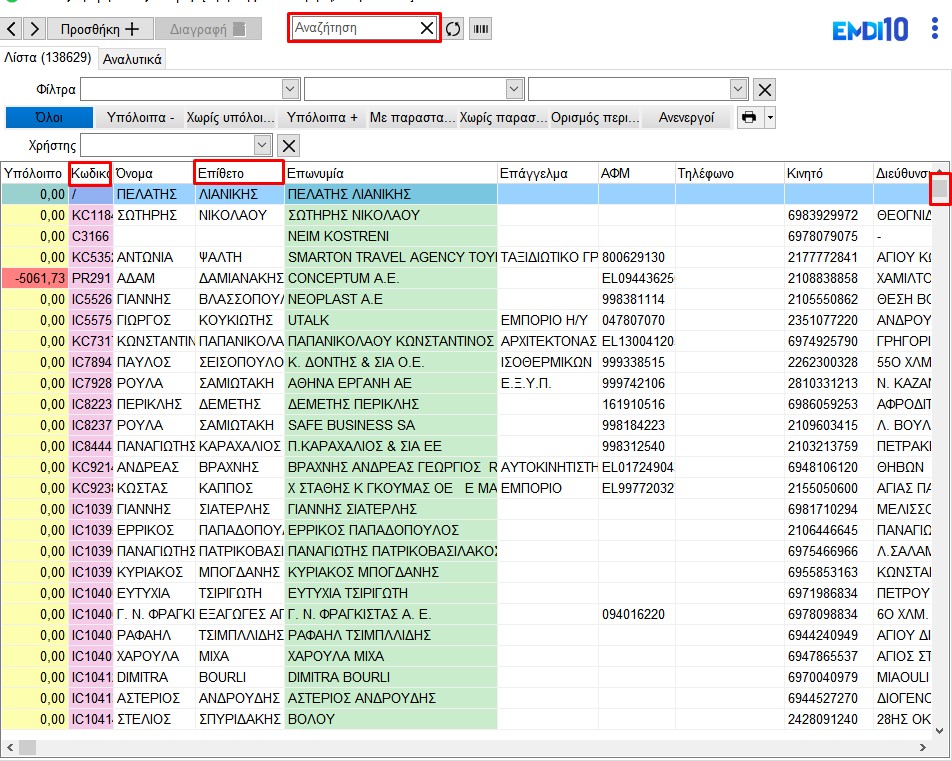The width and height of the screenshot is (952, 761).
Task: Sort by the Όνομα column header
Action: [x=154, y=173]
